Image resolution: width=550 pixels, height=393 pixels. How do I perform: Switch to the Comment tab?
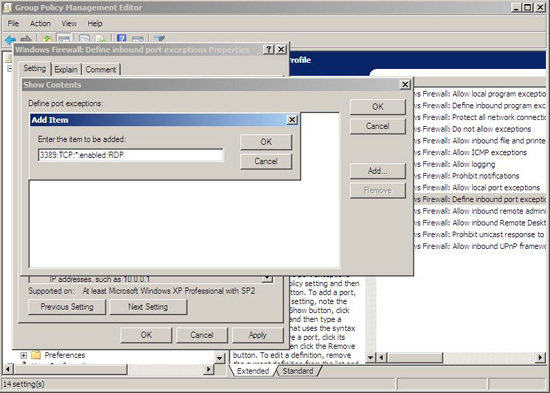tap(101, 69)
